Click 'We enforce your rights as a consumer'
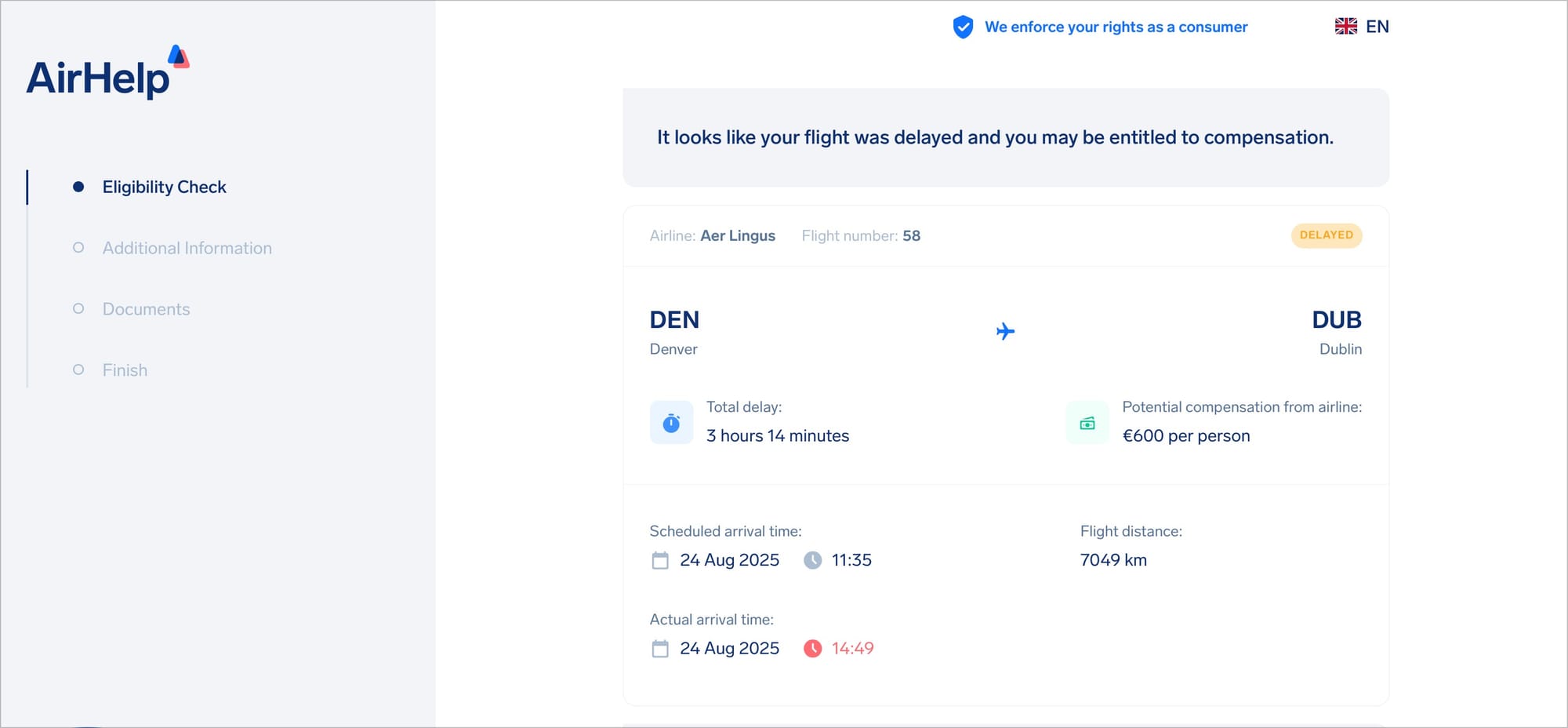1568x728 pixels. (1116, 27)
